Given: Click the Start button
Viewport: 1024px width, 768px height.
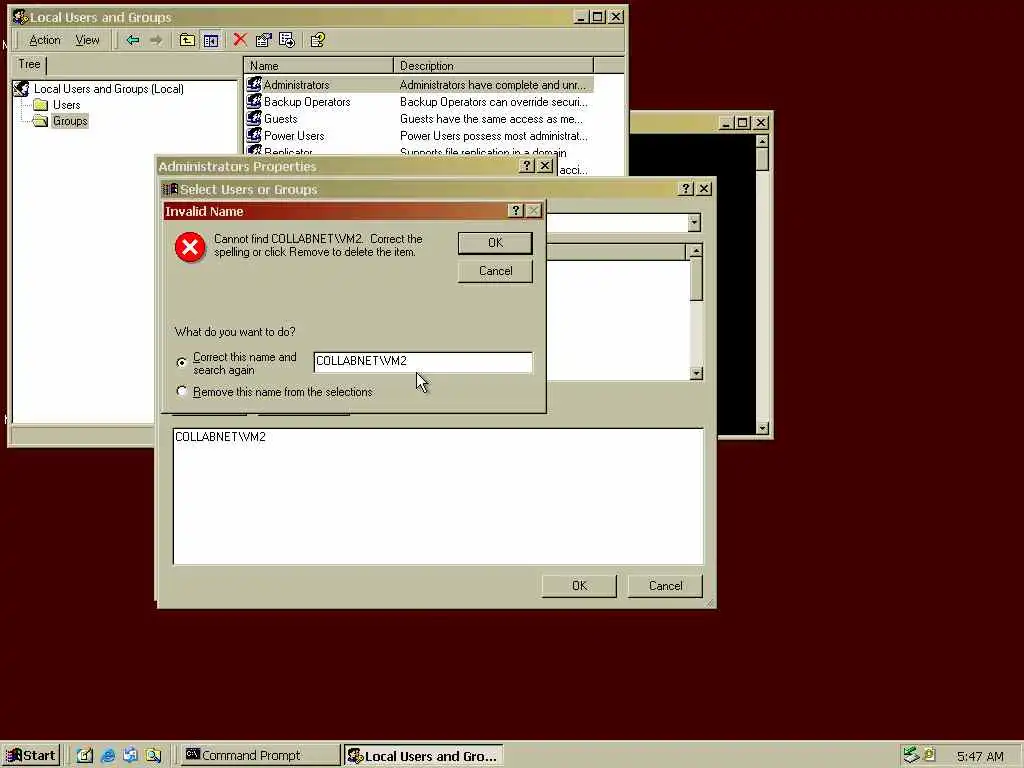Looking at the screenshot, I should pos(31,756).
